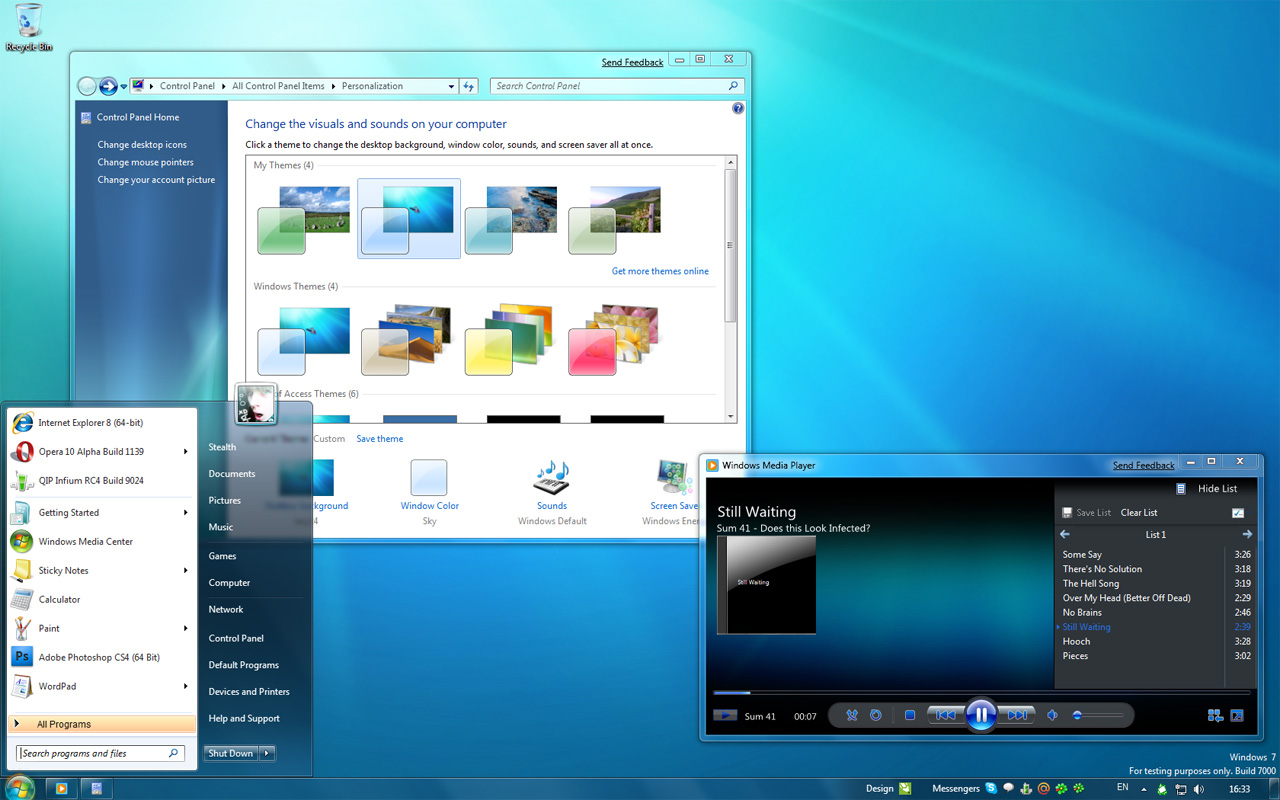Screen dimensions: 1280x800
Task: Go to the previous playlist arrow
Action: pos(1065,535)
